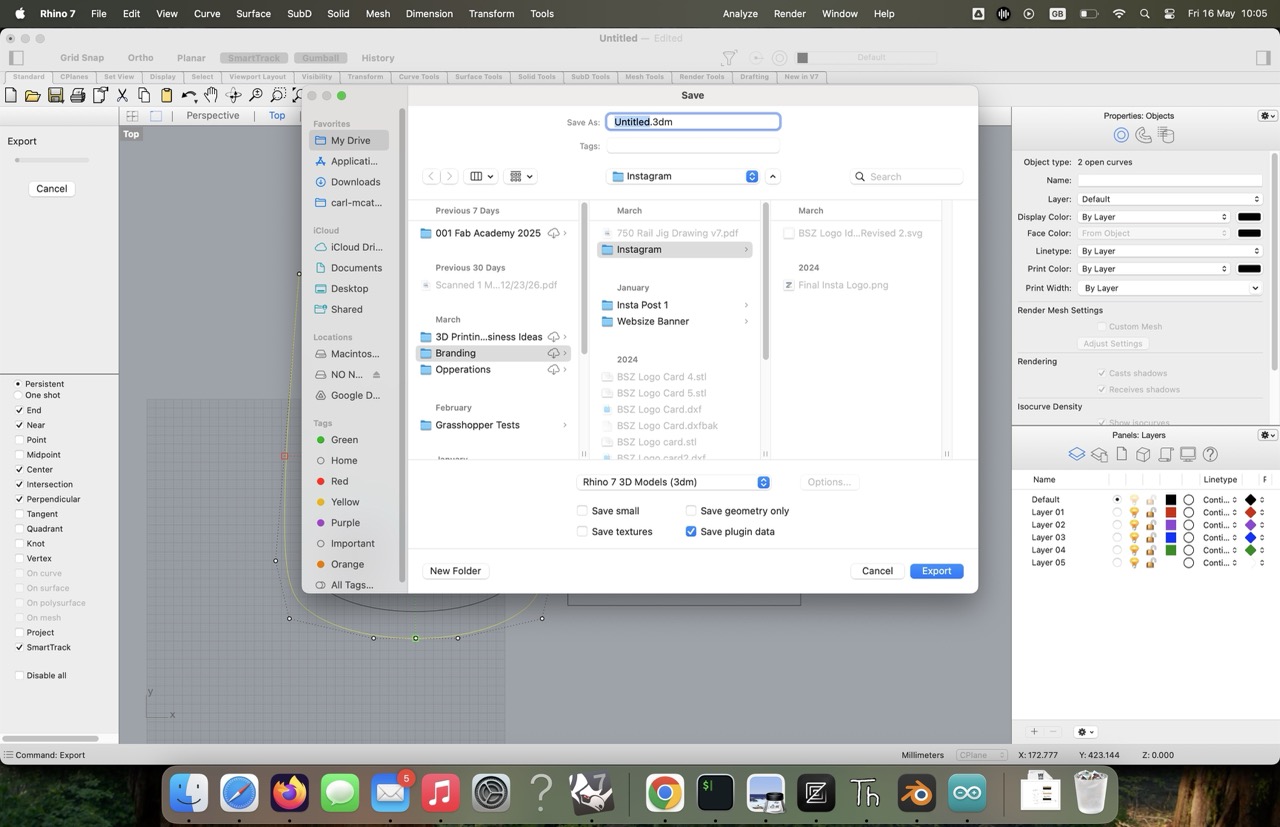The height and width of the screenshot is (827, 1280).
Task: Click the Save floppy disk toolbar icon
Action: tap(55, 95)
